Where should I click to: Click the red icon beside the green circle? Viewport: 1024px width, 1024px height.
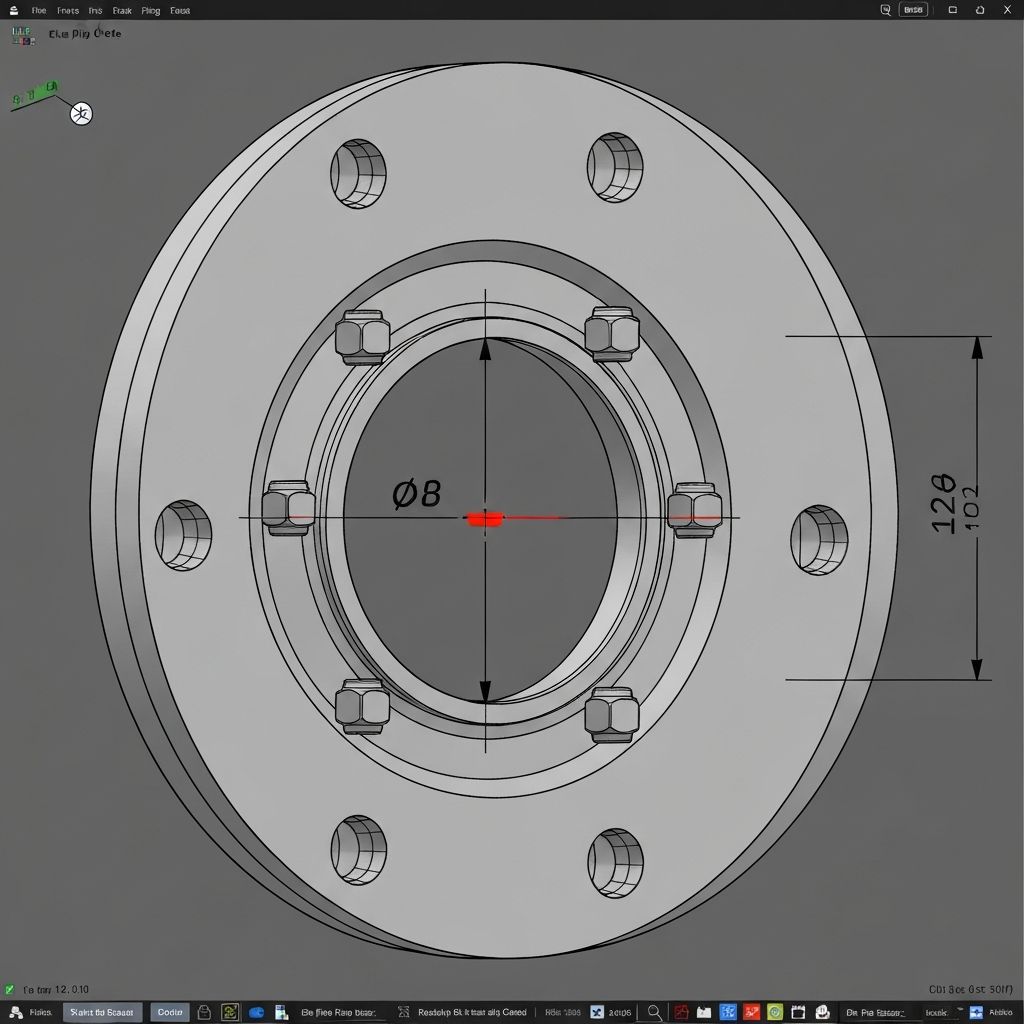751,1012
